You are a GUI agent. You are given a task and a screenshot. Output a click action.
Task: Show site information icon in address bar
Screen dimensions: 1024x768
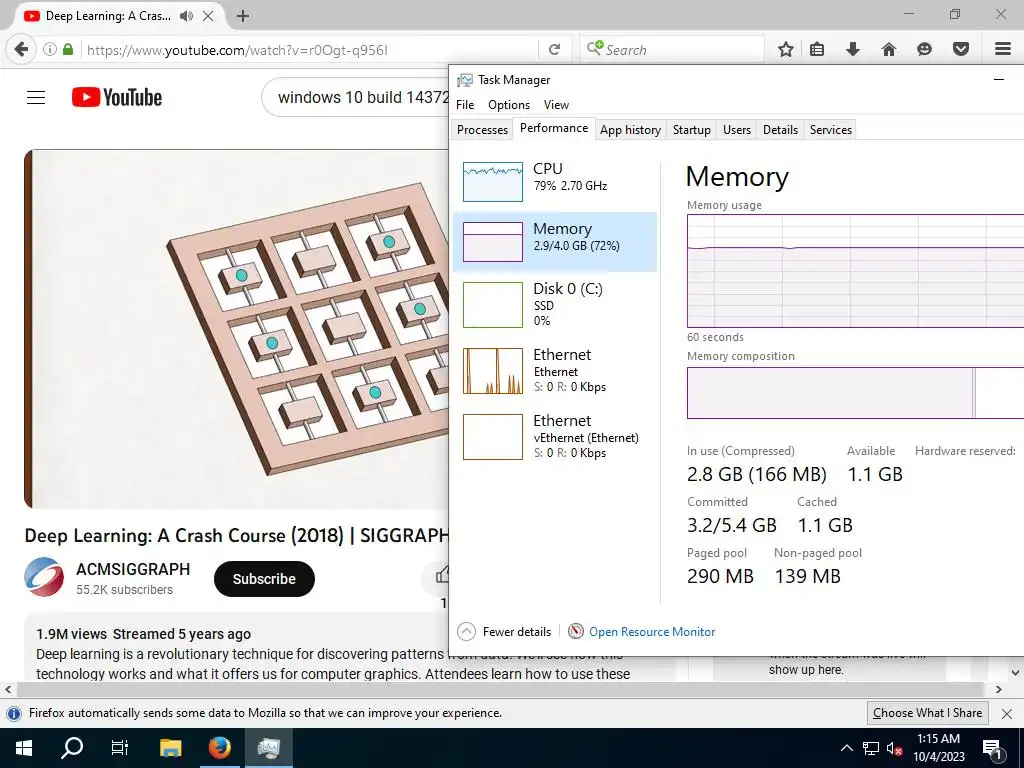tap(50, 49)
